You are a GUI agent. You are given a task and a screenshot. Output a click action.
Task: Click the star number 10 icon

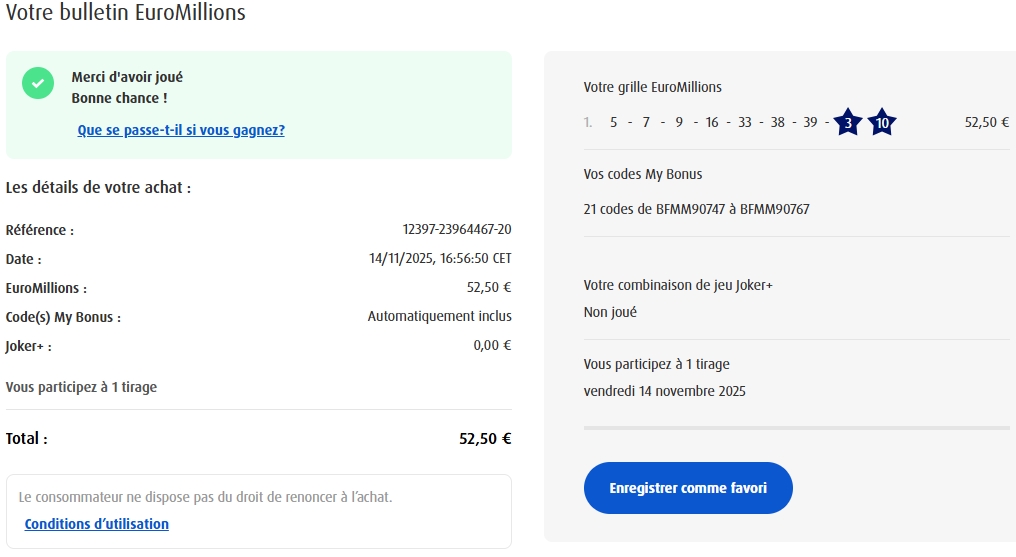coord(881,123)
